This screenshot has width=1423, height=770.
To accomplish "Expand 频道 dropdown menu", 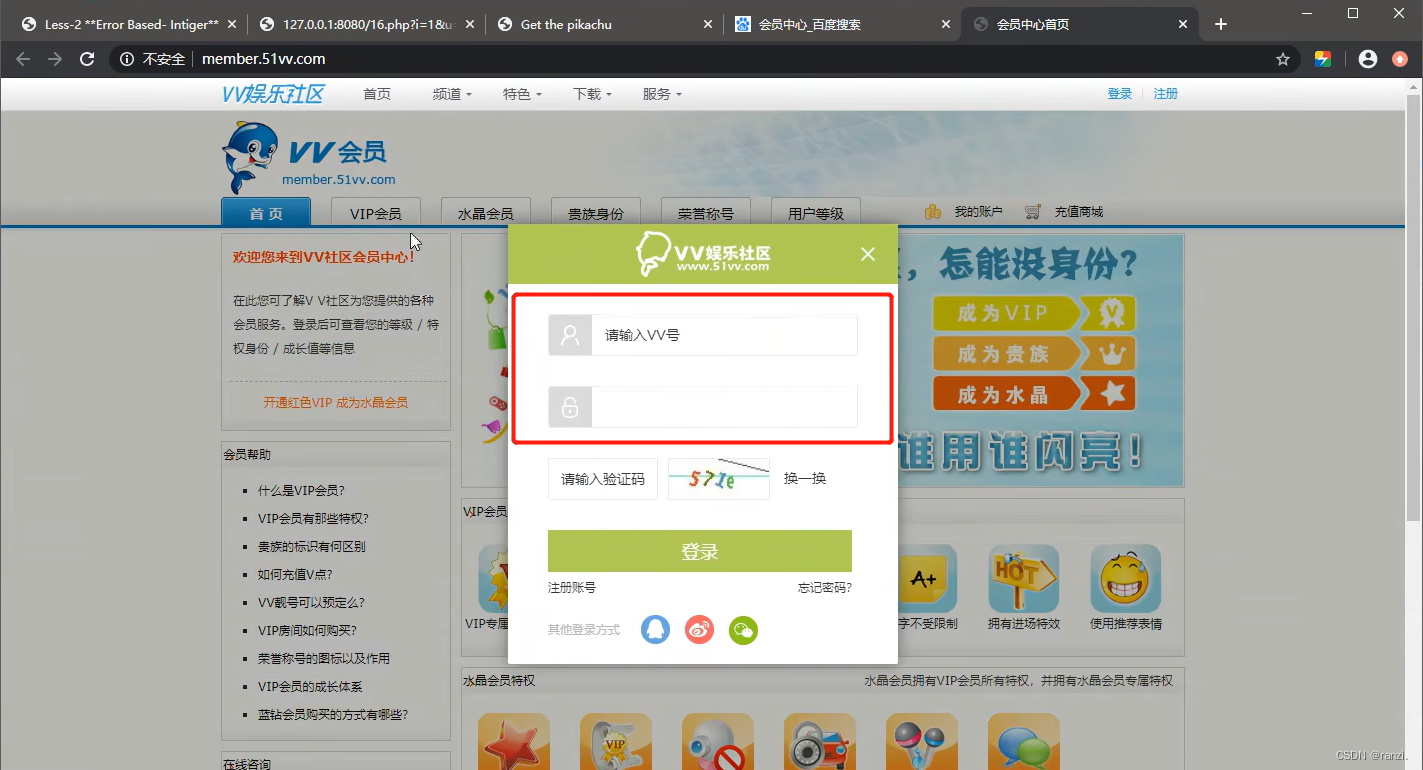I will pyautogui.click(x=450, y=94).
